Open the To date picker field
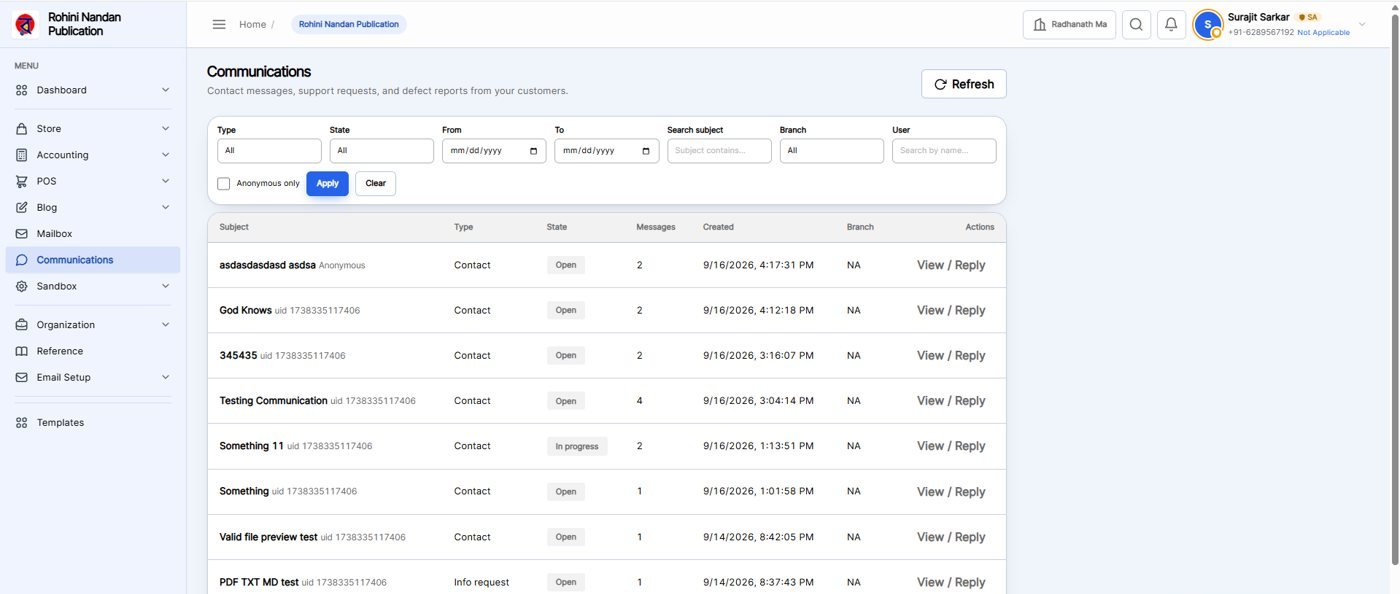The height and width of the screenshot is (594, 1400). click(x=607, y=151)
